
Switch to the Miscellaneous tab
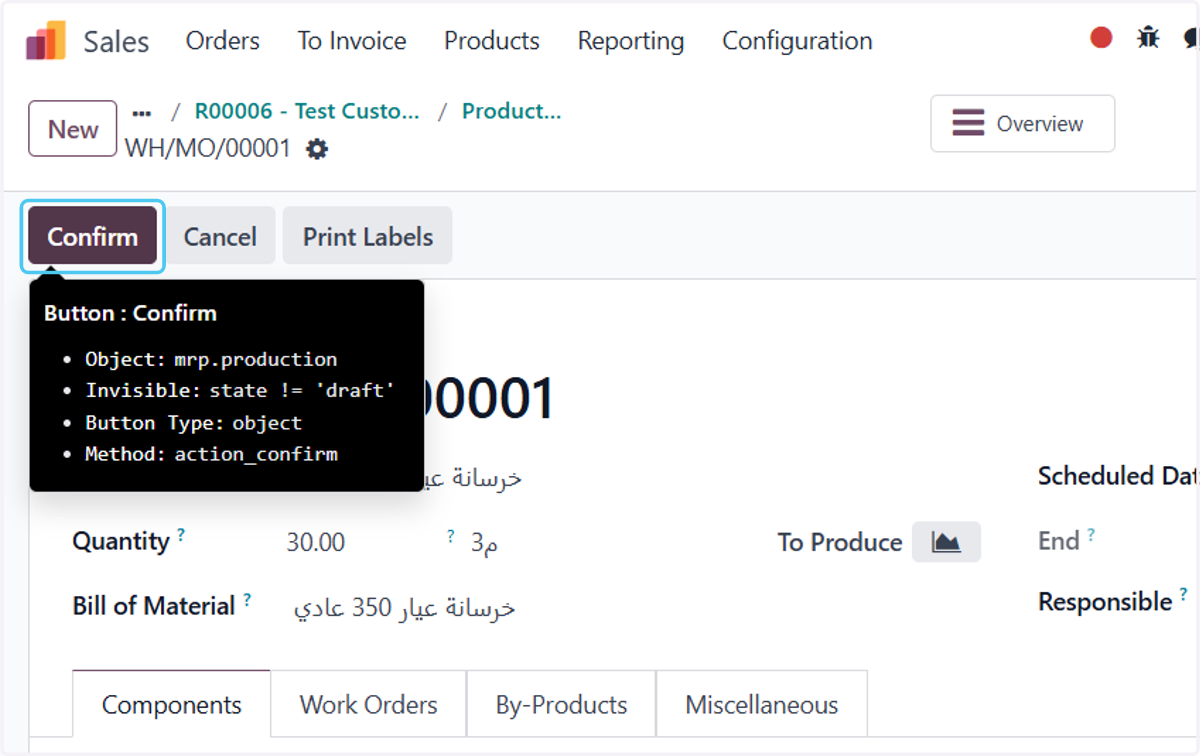762,705
